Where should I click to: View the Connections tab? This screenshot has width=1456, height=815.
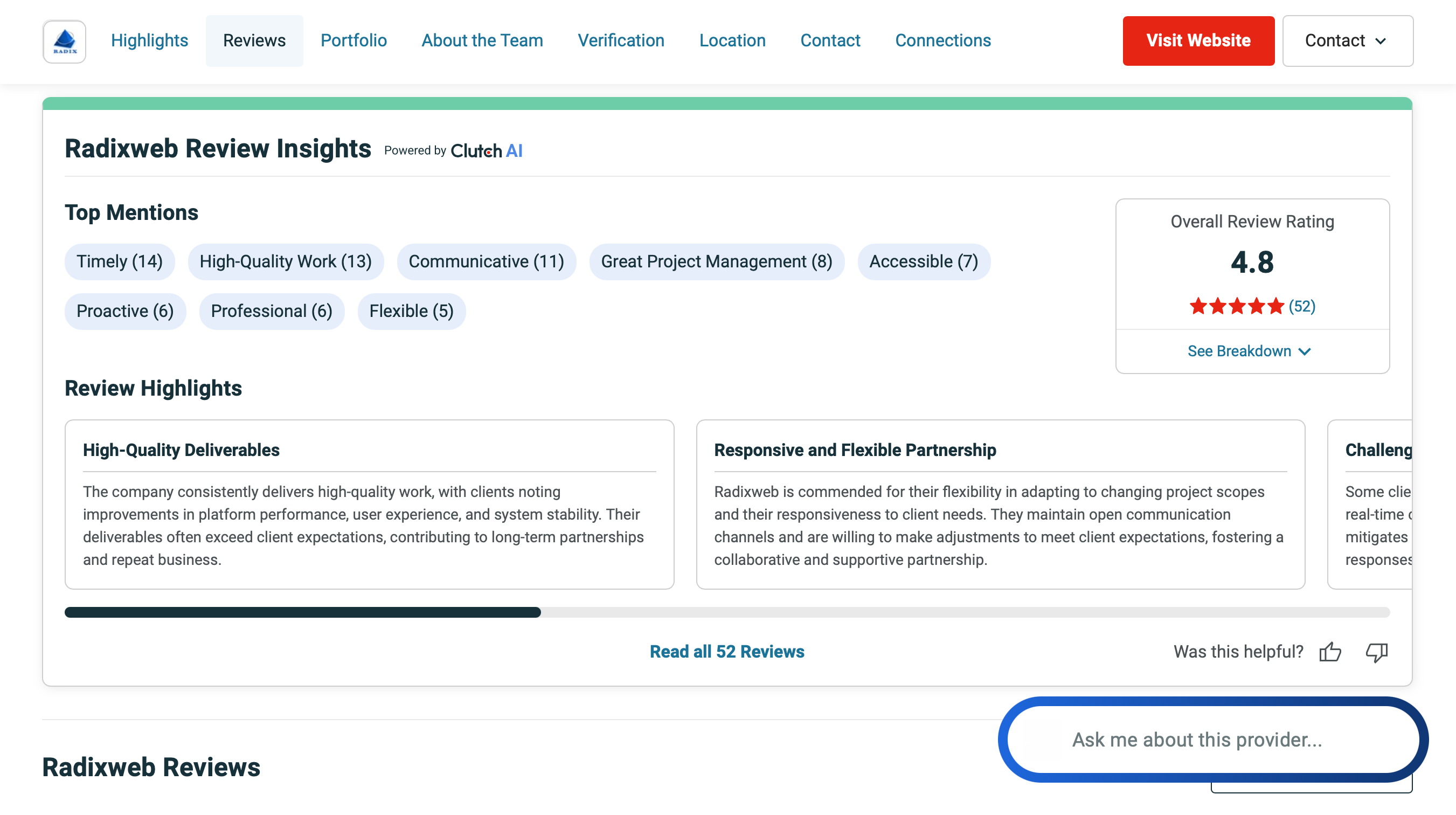tap(943, 41)
